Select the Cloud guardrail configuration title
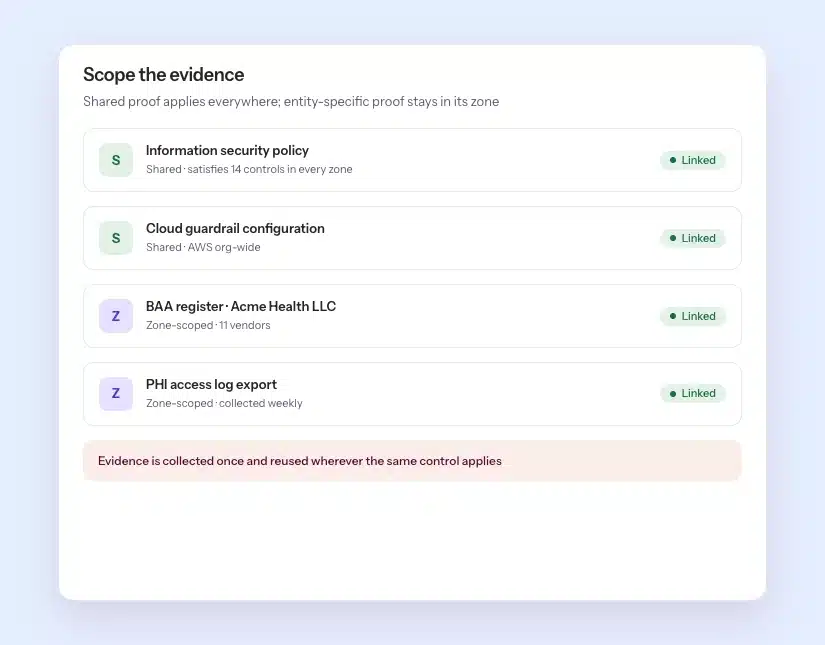Image resolution: width=825 pixels, height=645 pixels. pyautogui.click(x=235, y=228)
